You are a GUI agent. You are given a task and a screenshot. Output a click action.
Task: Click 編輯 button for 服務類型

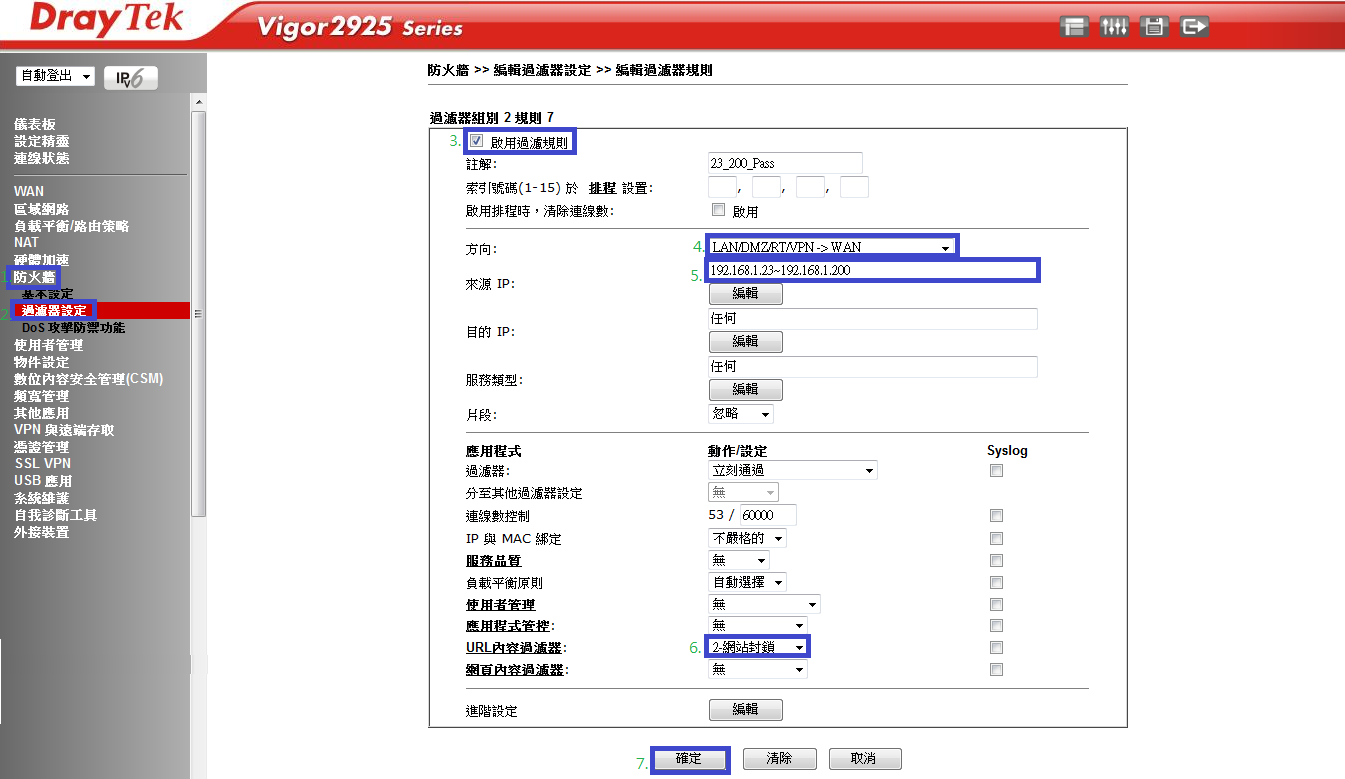point(745,390)
